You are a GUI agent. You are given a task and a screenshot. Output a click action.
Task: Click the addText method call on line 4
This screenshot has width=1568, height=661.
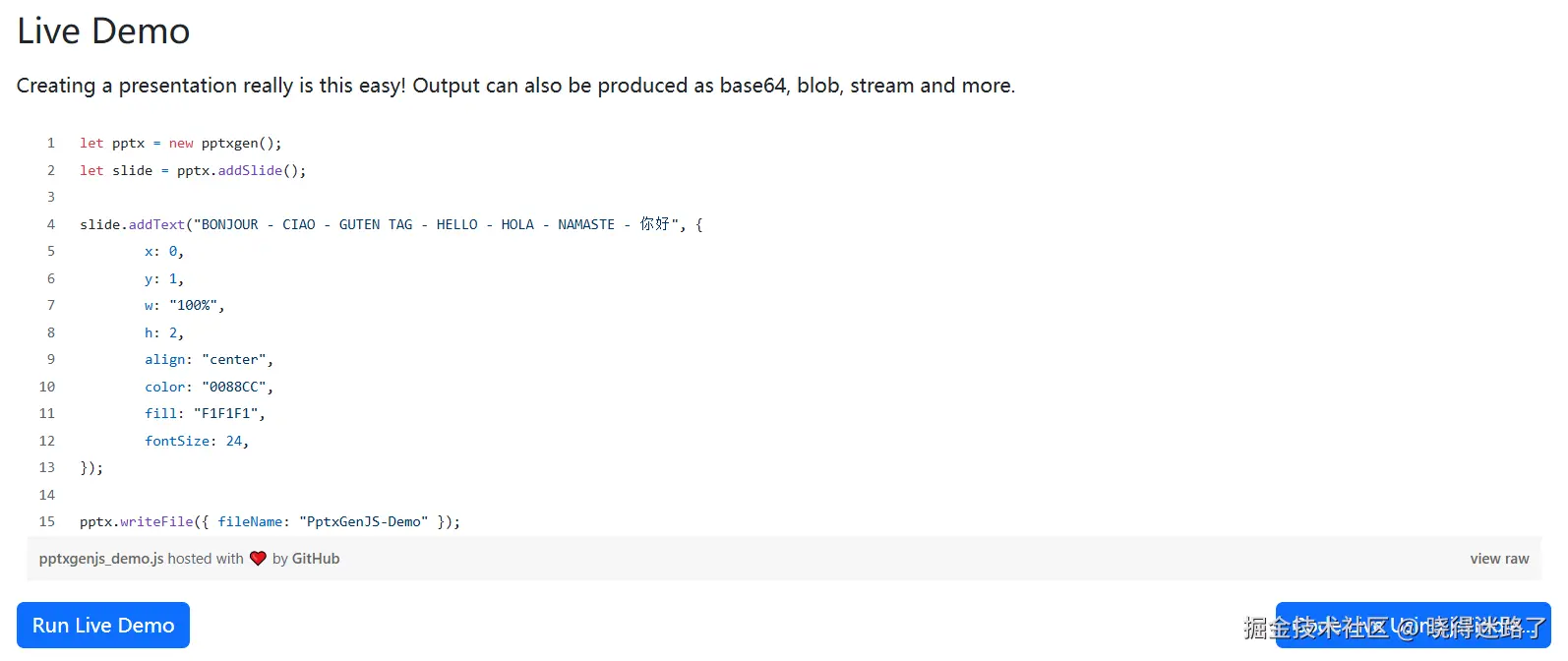point(156,223)
